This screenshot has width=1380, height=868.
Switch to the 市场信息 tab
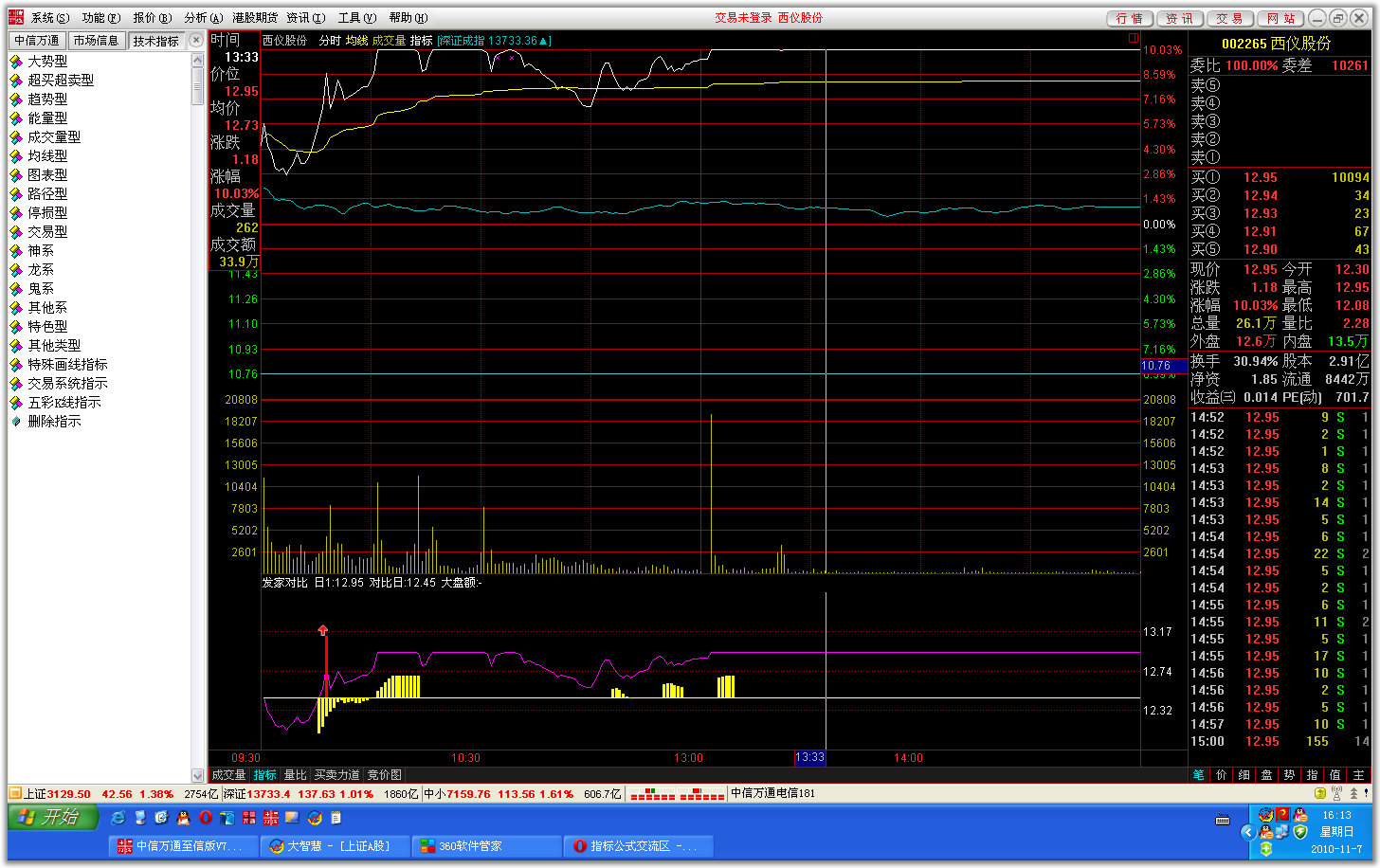tap(96, 41)
